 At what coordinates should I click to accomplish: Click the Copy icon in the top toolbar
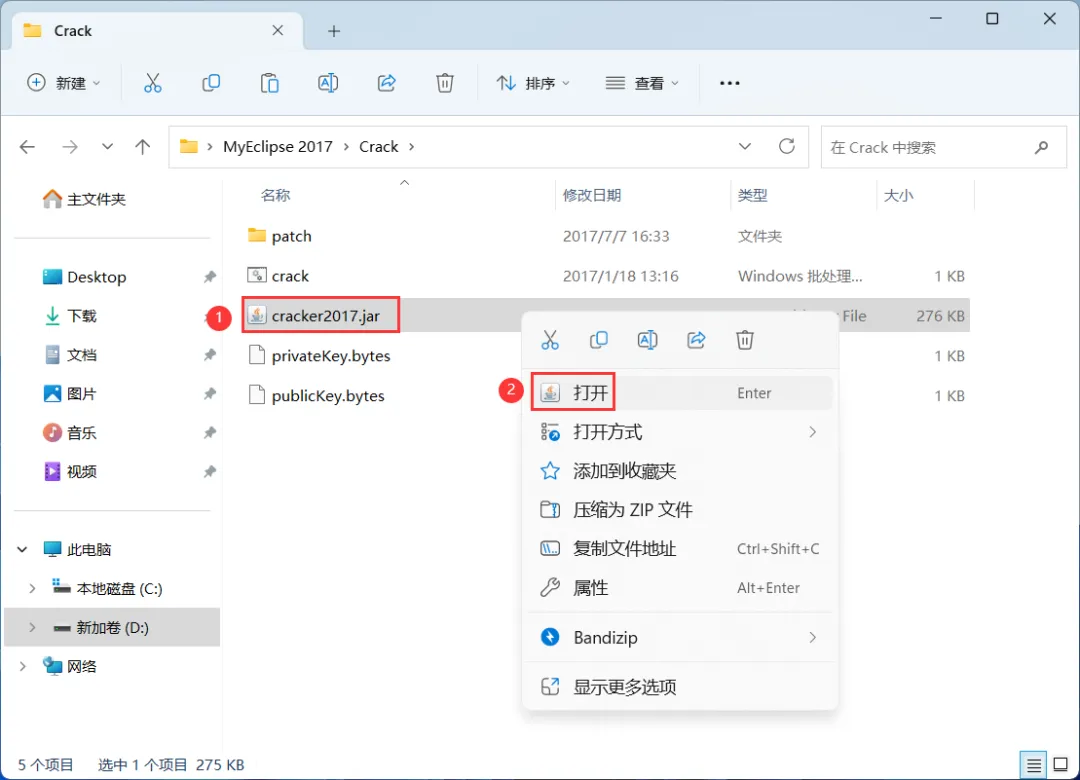211,83
